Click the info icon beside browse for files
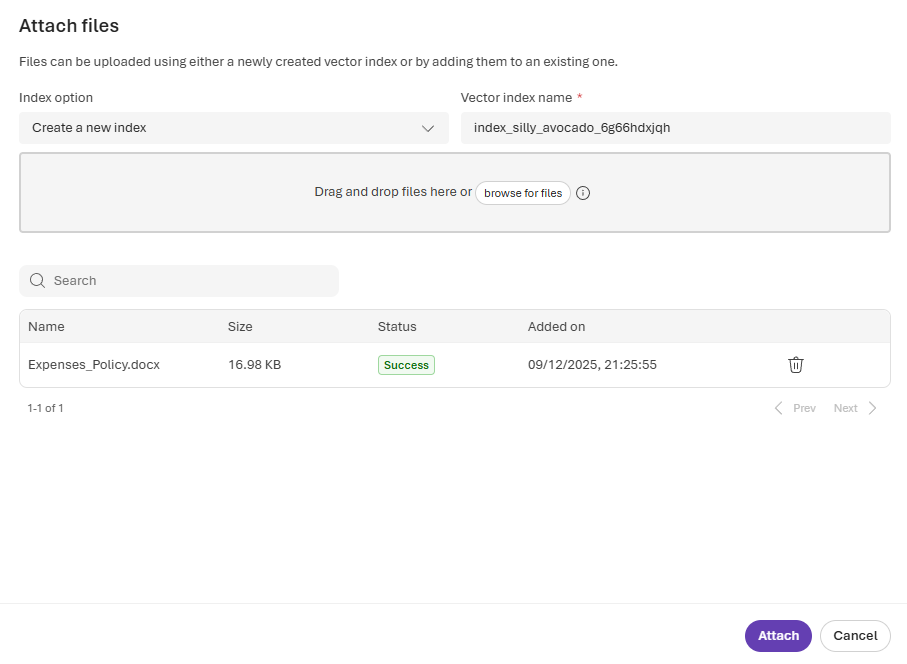The height and width of the screenshot is (664, 907). tap(583, 193)
